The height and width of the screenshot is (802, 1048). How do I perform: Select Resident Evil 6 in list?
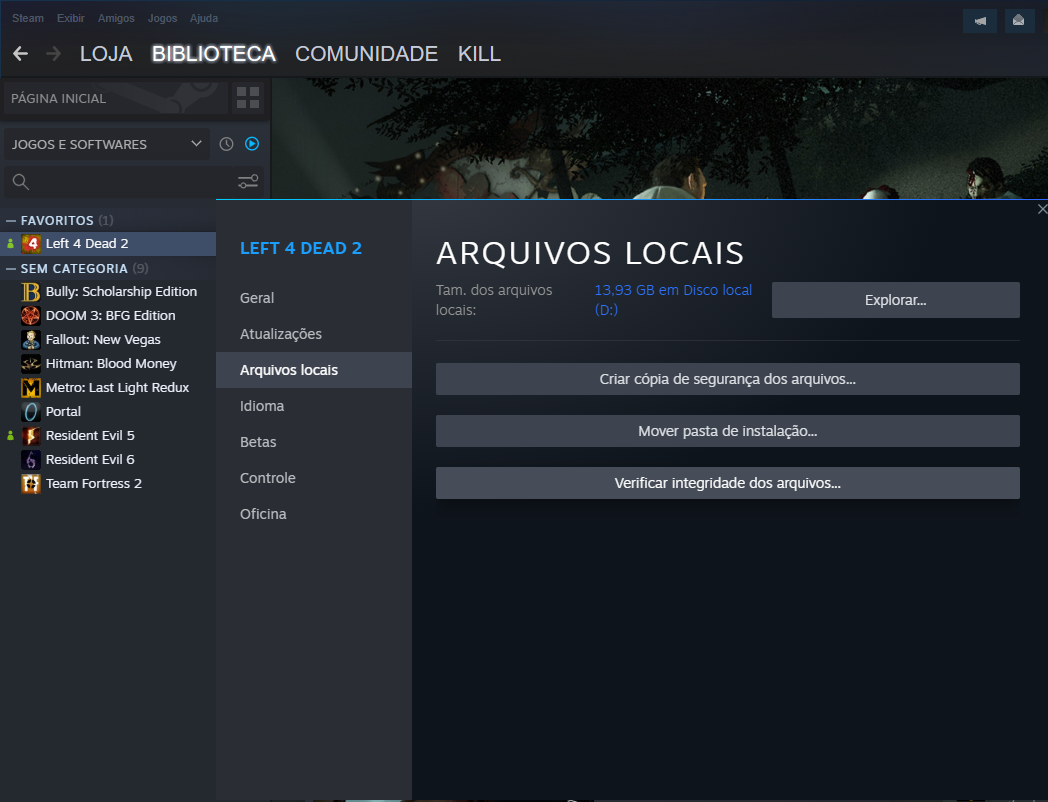tap(108, 460)
